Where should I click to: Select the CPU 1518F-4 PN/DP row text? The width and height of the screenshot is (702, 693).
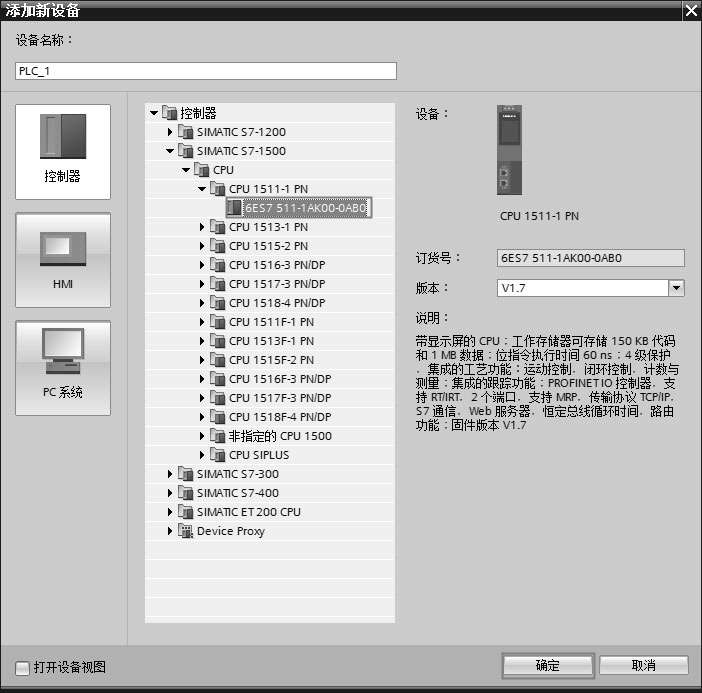tap(280, 417)
